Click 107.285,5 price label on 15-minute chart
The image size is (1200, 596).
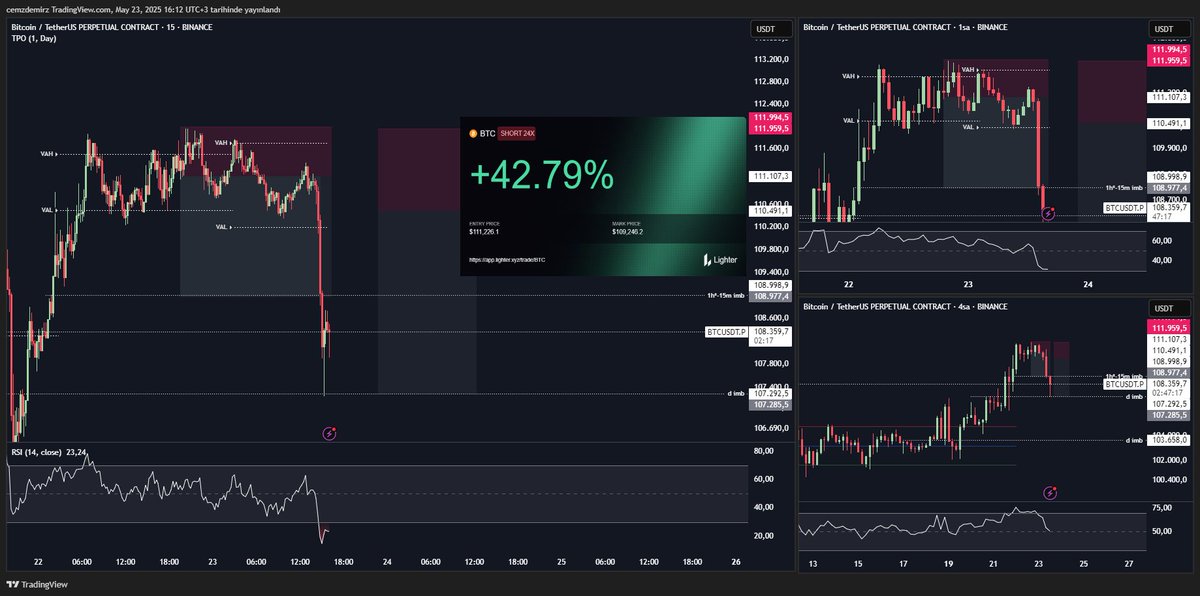770,405
